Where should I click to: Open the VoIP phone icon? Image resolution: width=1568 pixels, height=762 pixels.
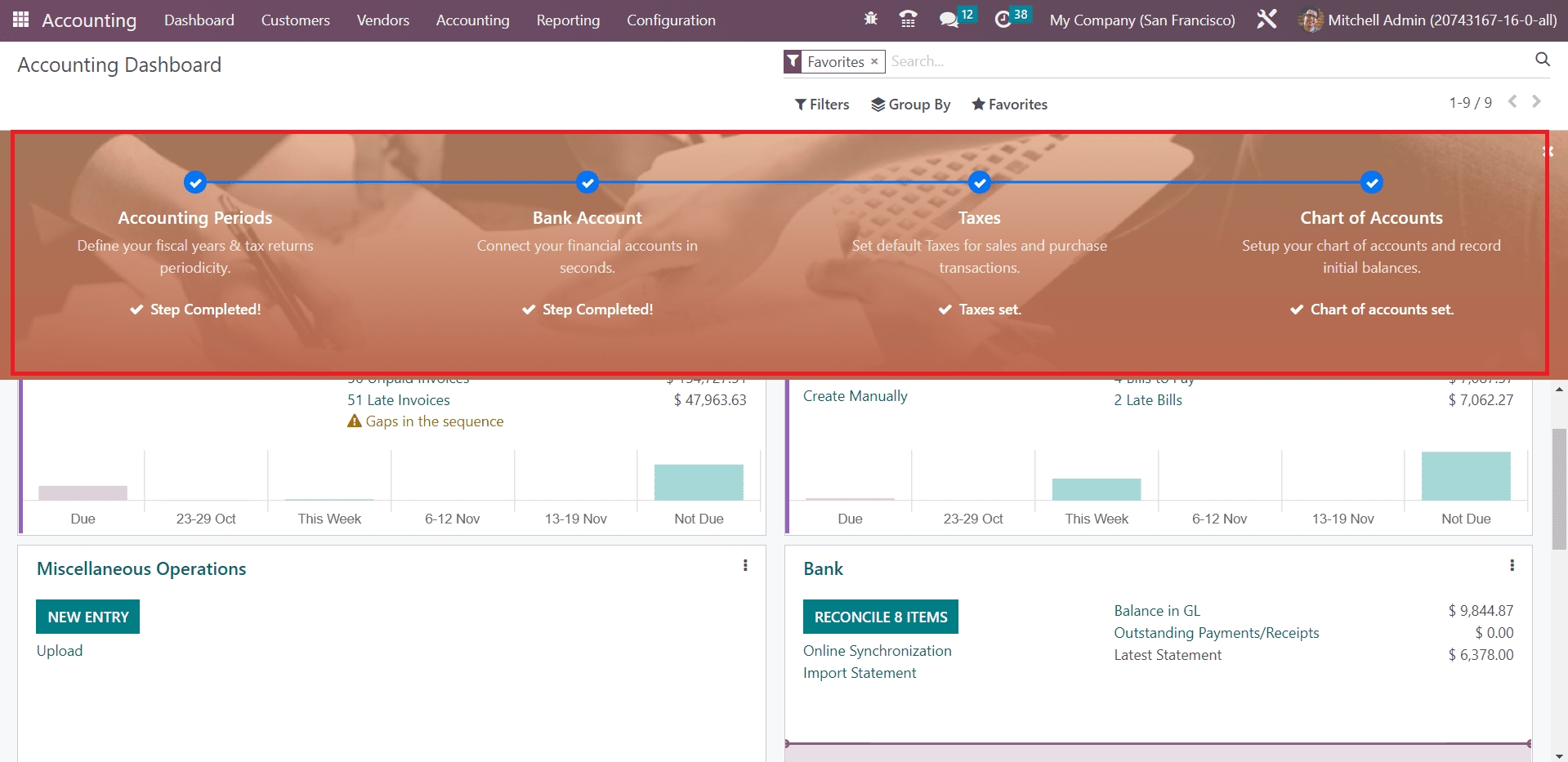coord(908,19)
